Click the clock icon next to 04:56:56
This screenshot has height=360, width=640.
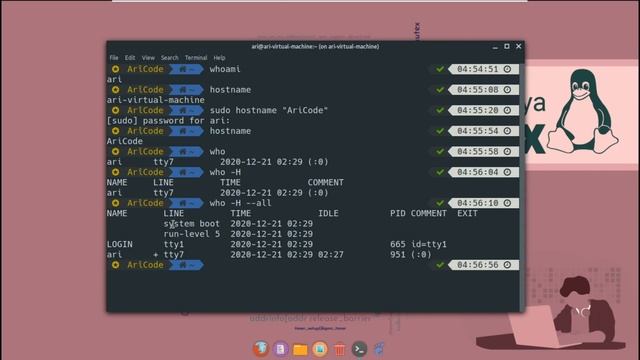click(x=507, y=265)
